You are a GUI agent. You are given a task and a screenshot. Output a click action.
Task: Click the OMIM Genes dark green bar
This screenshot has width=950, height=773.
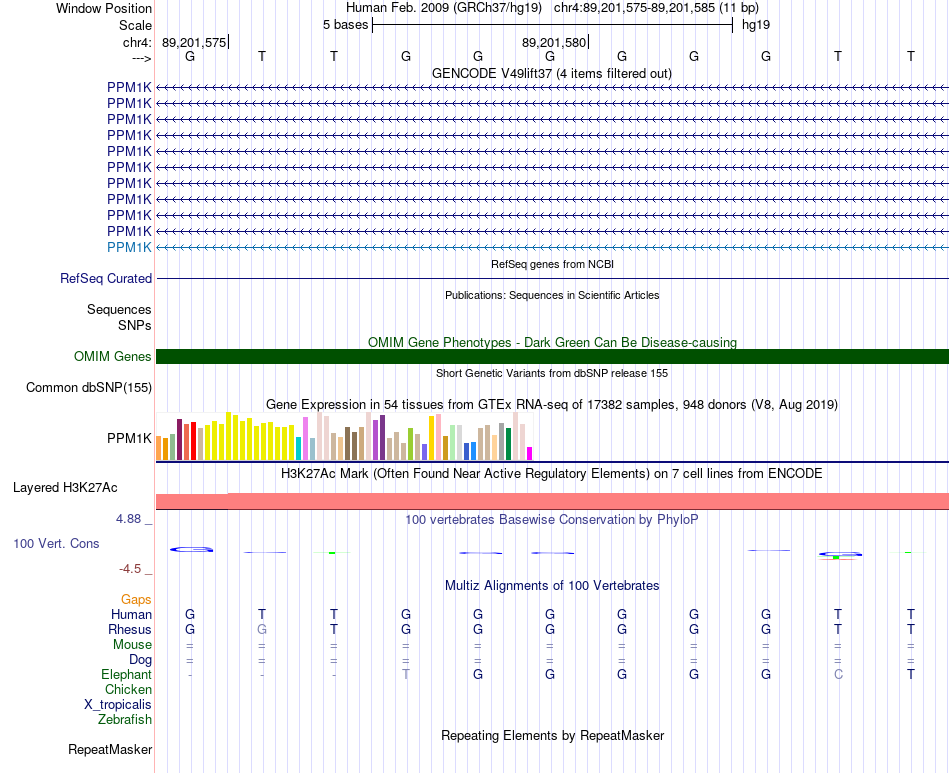(x=552, y=356)
